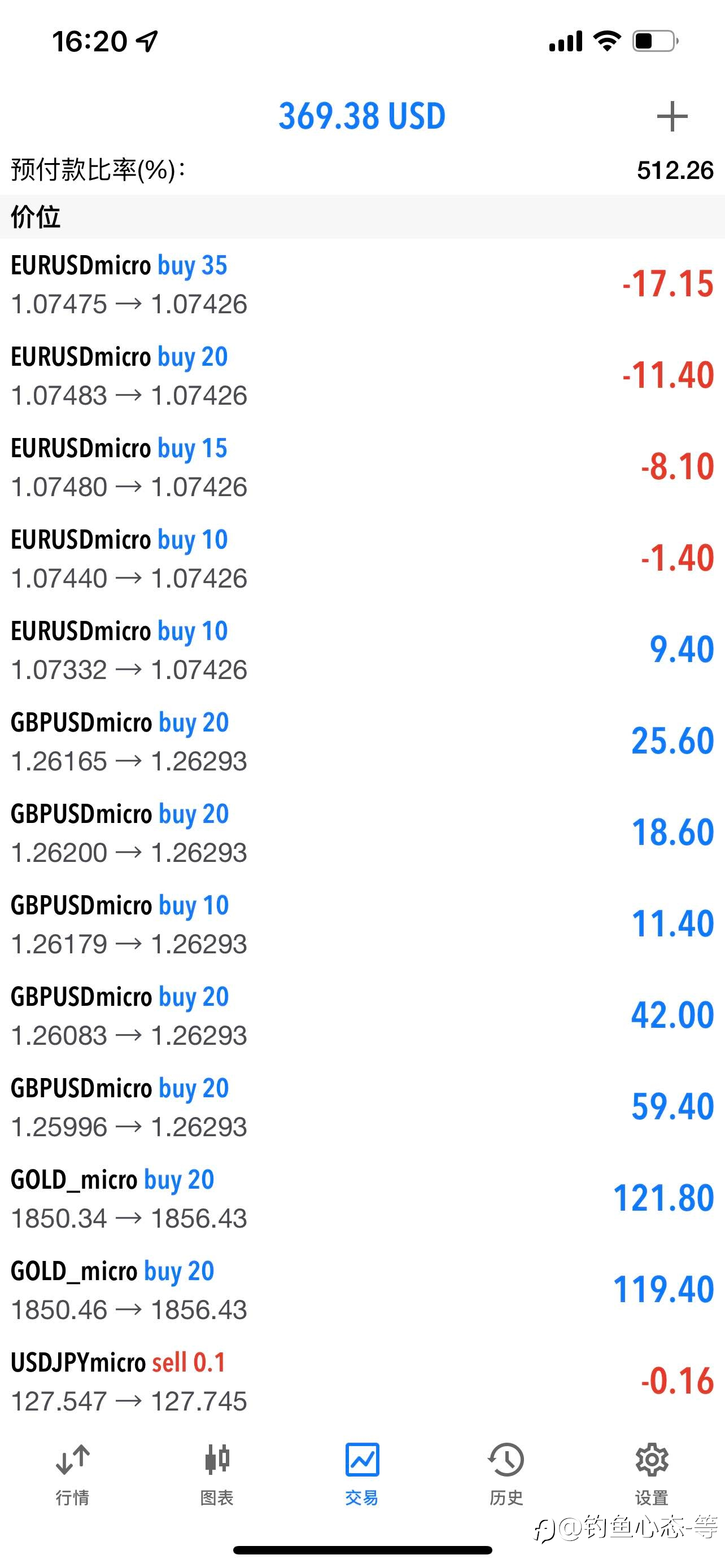Select the 历史 tab label

(x=506, y=1497)
